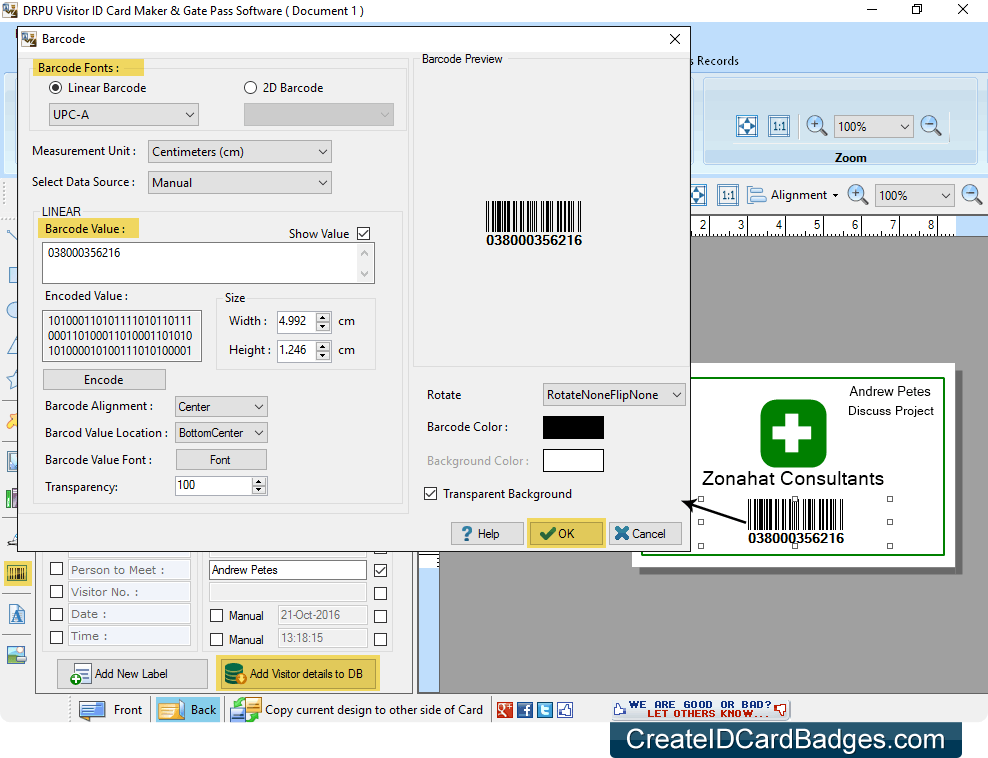Screen dimensions: 988x758
Task: Check the Person to Meet label checkbox
Action: click(x=57, y=569)
